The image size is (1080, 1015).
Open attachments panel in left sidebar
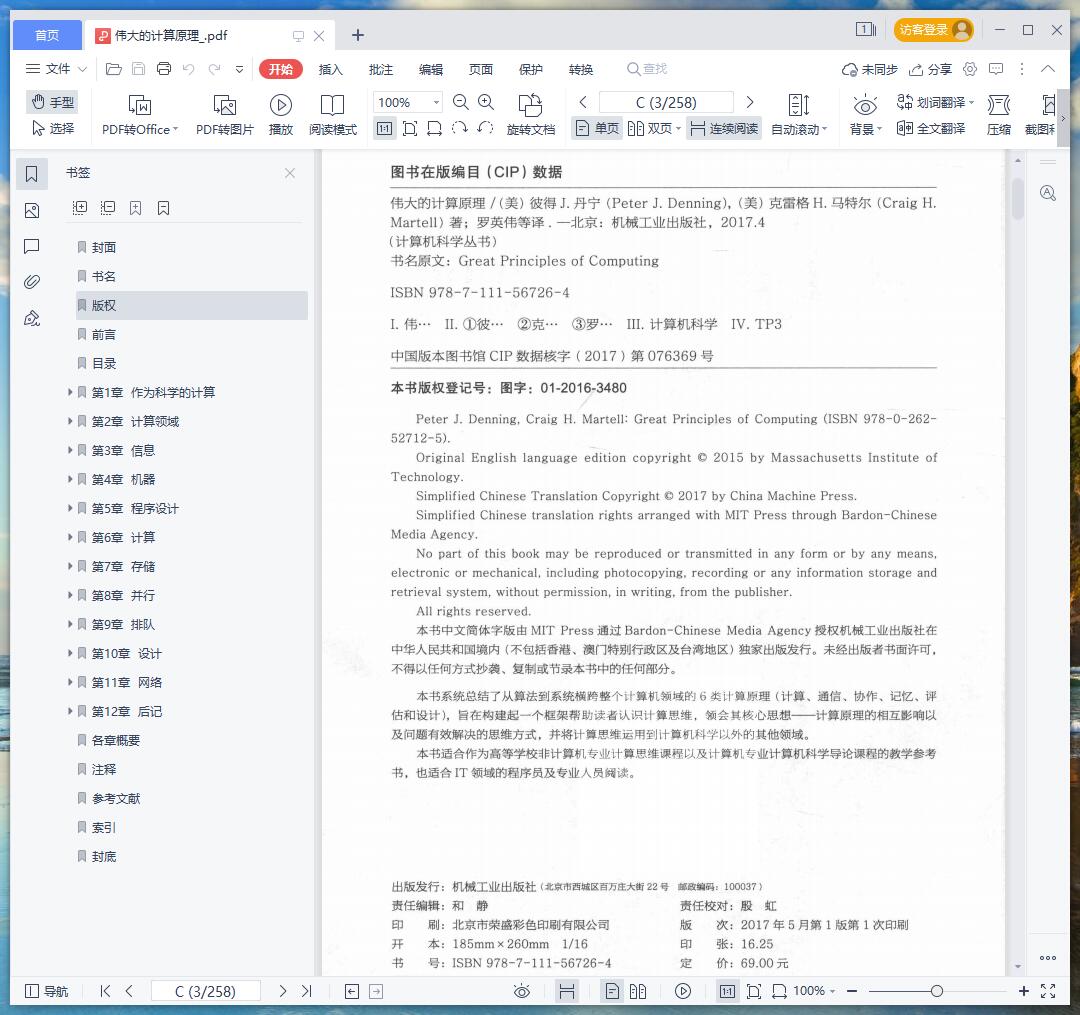point(32,282)
